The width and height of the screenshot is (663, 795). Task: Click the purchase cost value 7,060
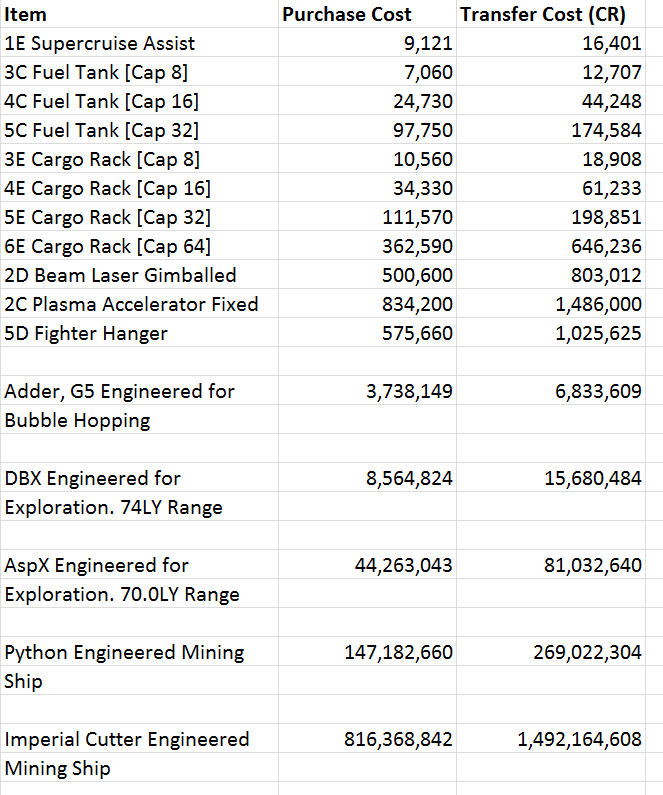coord(428,72)
